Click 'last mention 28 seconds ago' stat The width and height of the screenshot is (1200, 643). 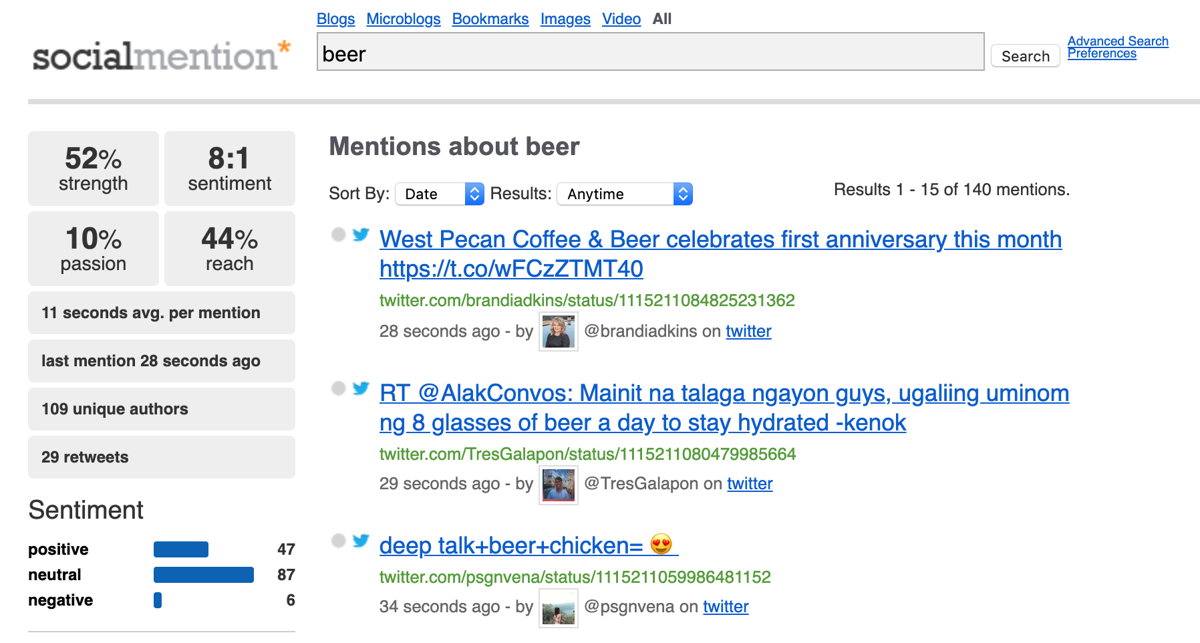[x=162, y=361]
